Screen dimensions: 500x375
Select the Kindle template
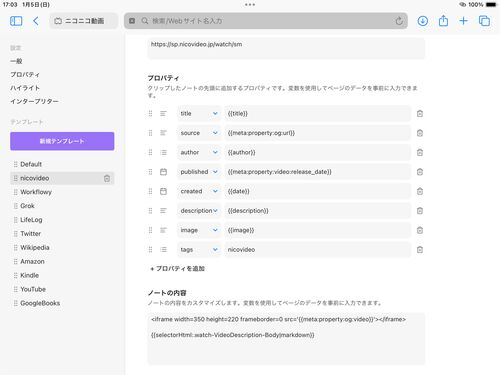coord(62,275)
